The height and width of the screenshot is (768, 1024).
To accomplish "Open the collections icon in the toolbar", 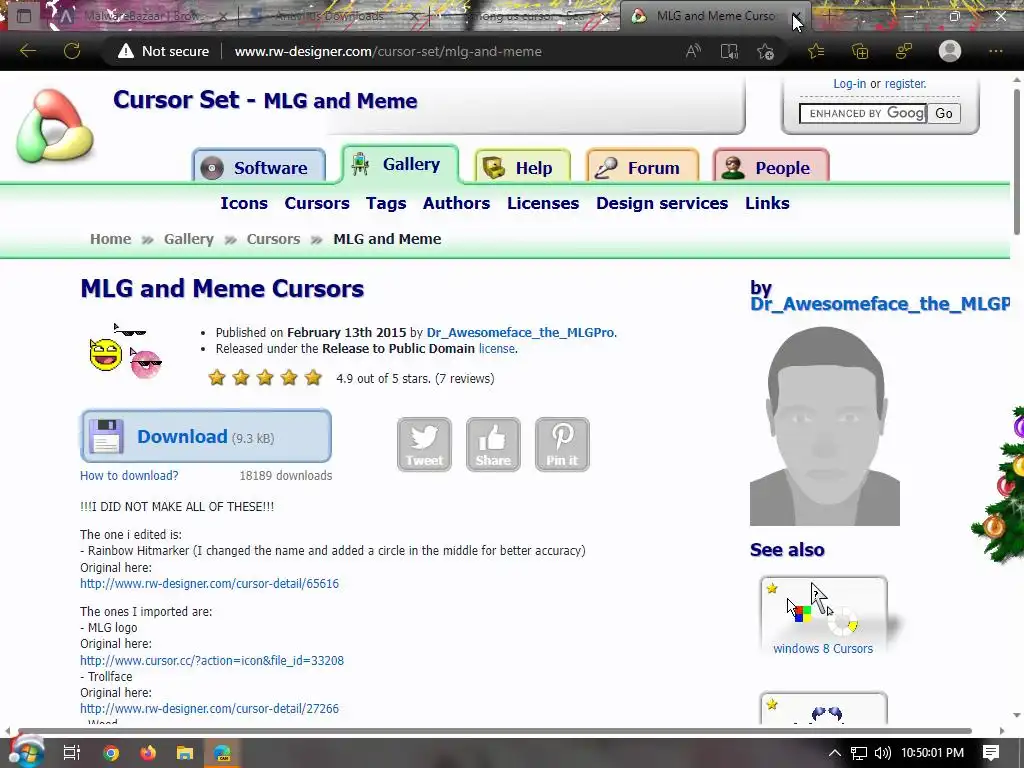I will pyautogui.click(x=860, y=51).
